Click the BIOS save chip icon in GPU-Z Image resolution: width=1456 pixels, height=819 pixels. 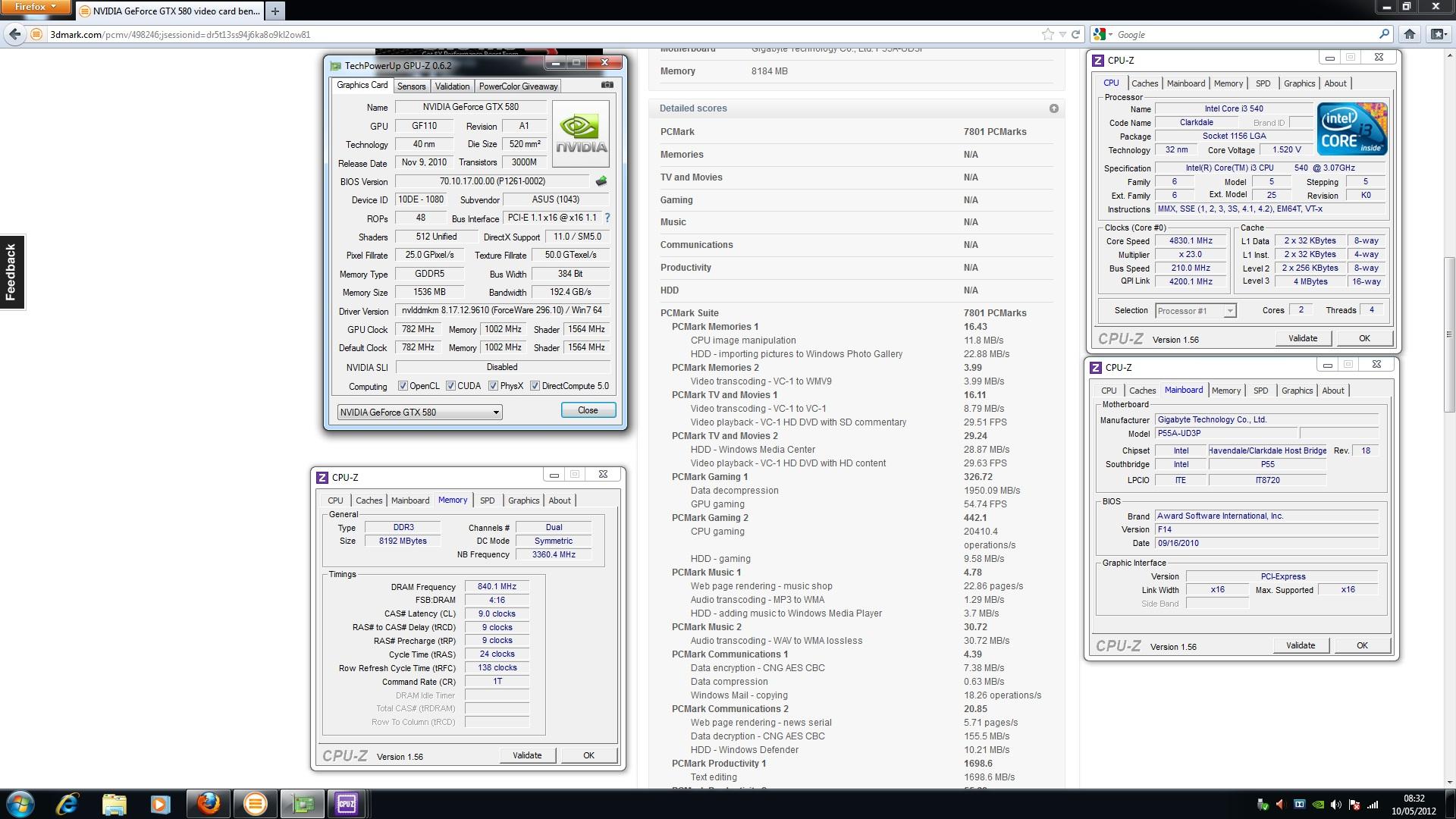coord(601,181)
